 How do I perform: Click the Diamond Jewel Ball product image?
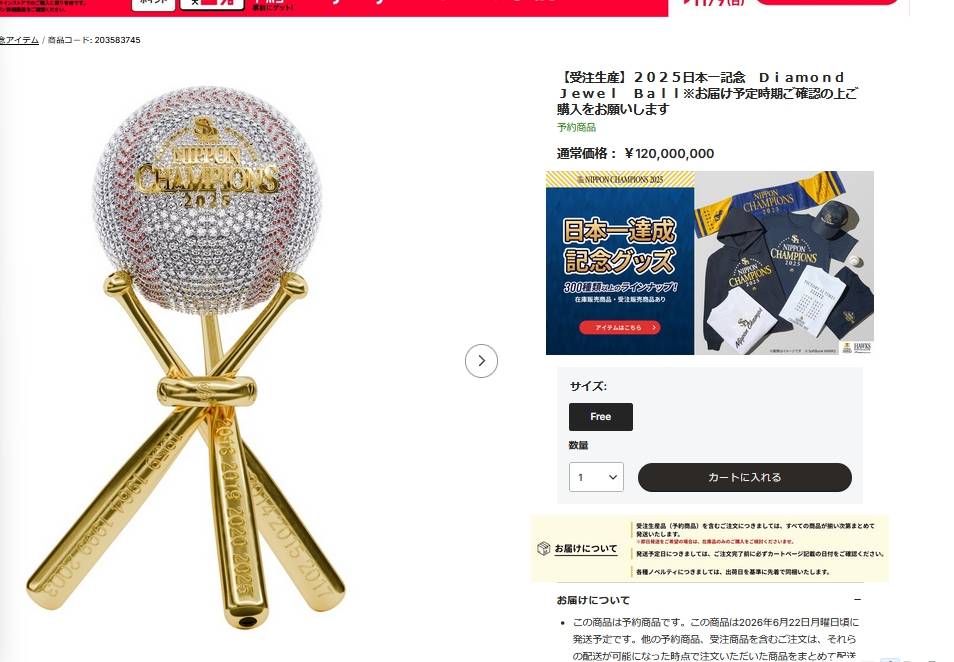pos(189,356)
